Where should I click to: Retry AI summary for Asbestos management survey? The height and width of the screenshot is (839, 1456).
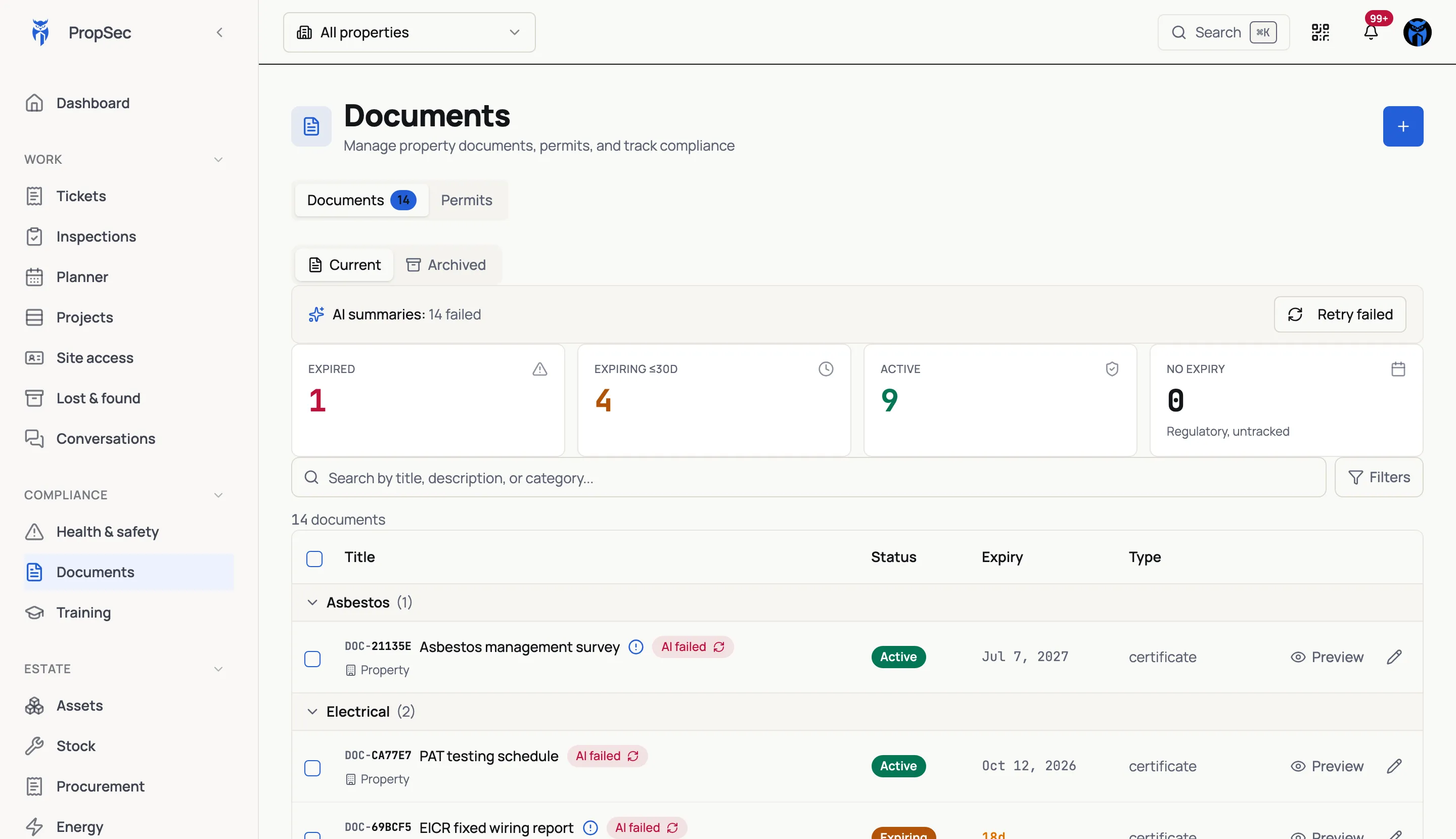719,647
